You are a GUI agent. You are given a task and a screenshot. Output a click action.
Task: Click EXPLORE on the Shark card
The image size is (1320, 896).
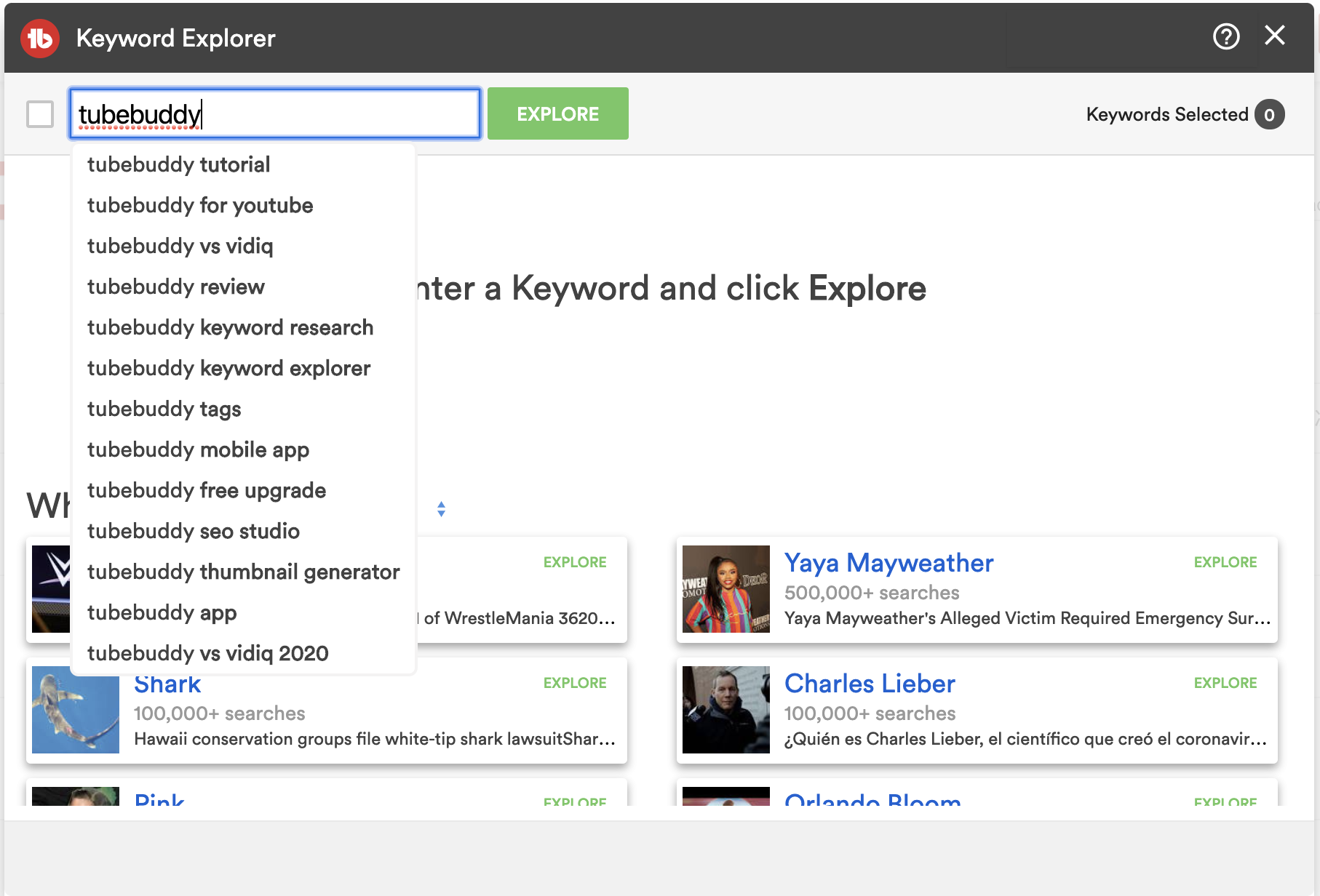pos(575,683)
